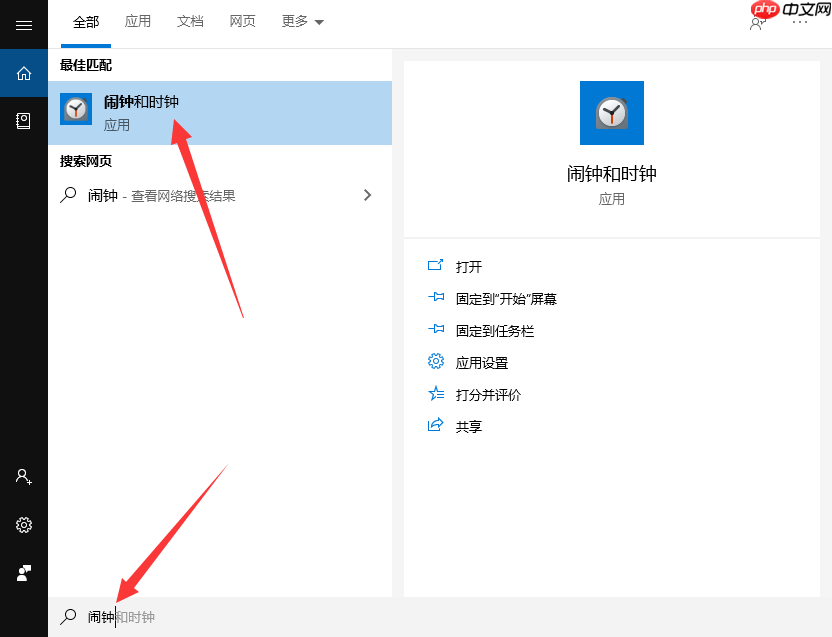The image size is (832, 637).
Task: Expand the chevron of the 闹钟 web result
Action: coord(368,195)
